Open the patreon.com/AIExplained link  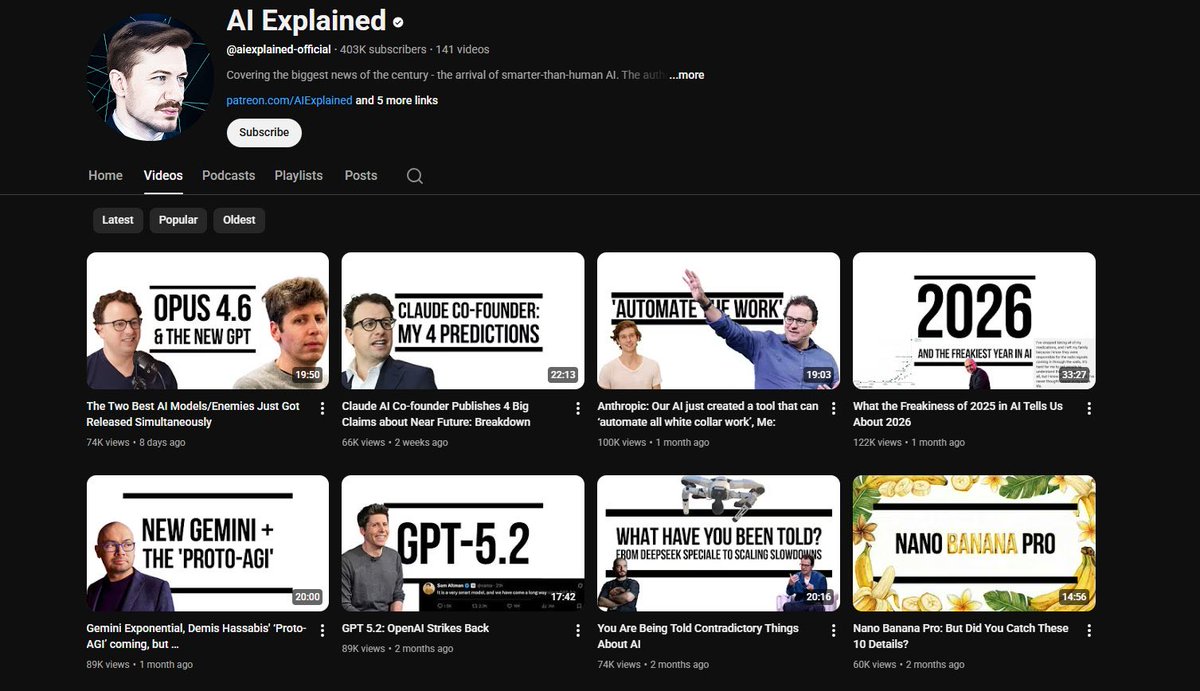coord(289,100)
